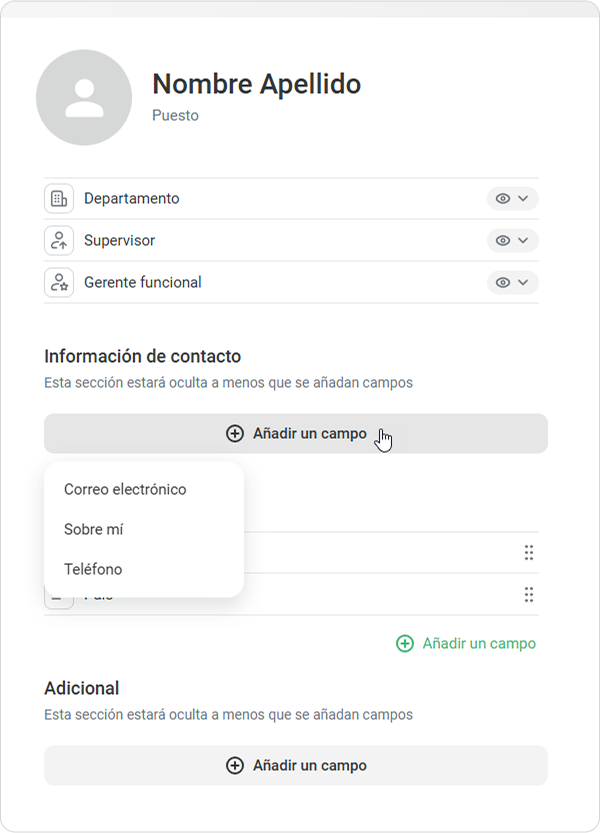Click the green Añadir un campo link

click(466, 644)
